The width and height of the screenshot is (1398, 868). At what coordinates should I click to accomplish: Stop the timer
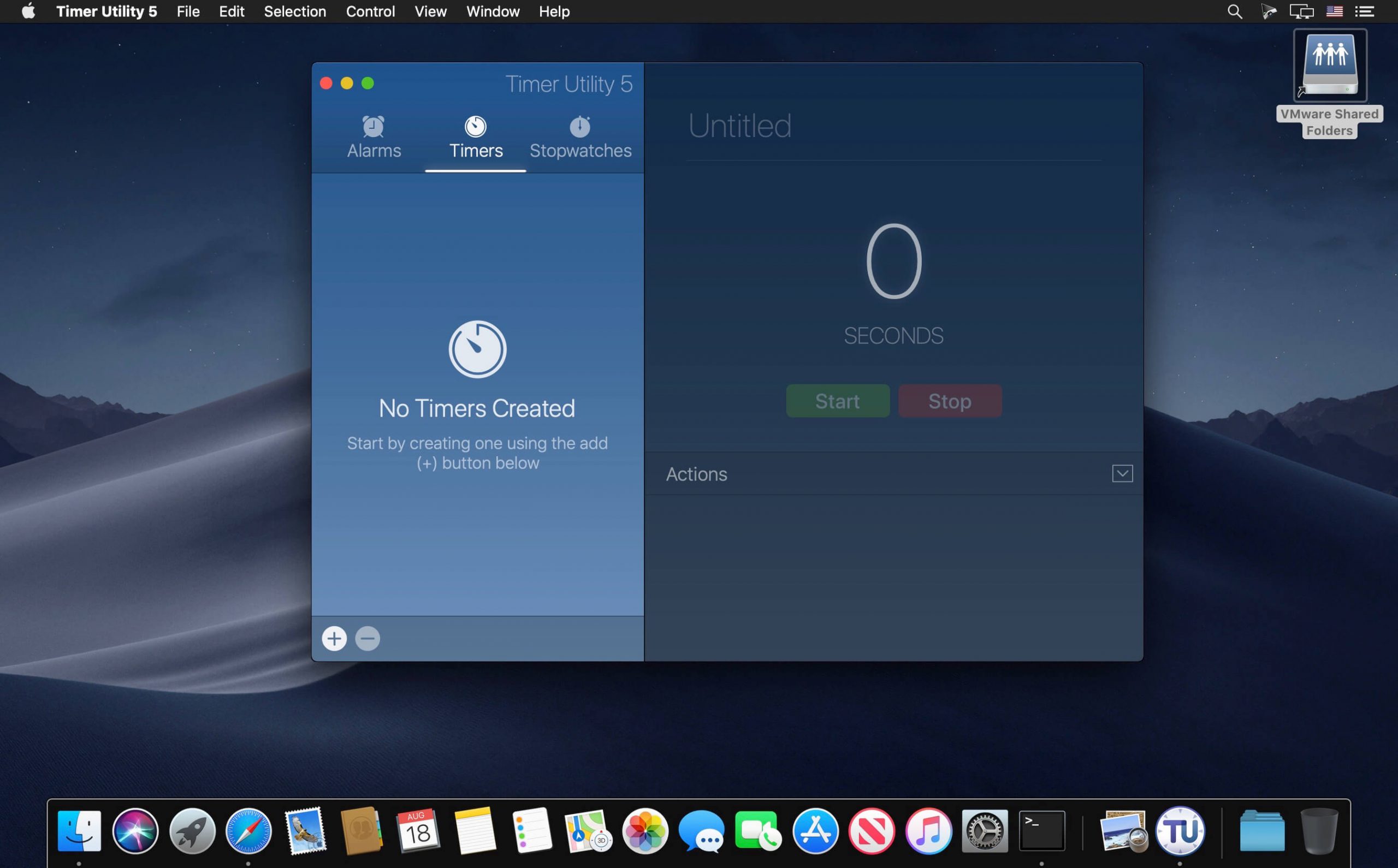[x=949, y=401]
